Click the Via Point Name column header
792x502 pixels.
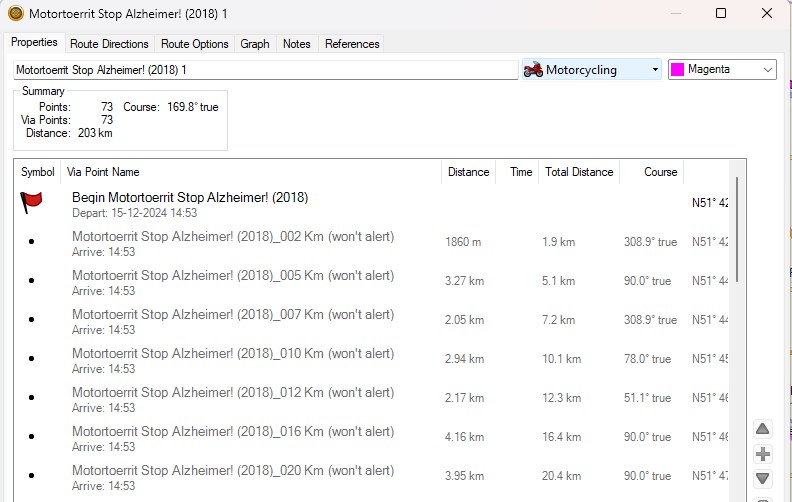(104, 172)
